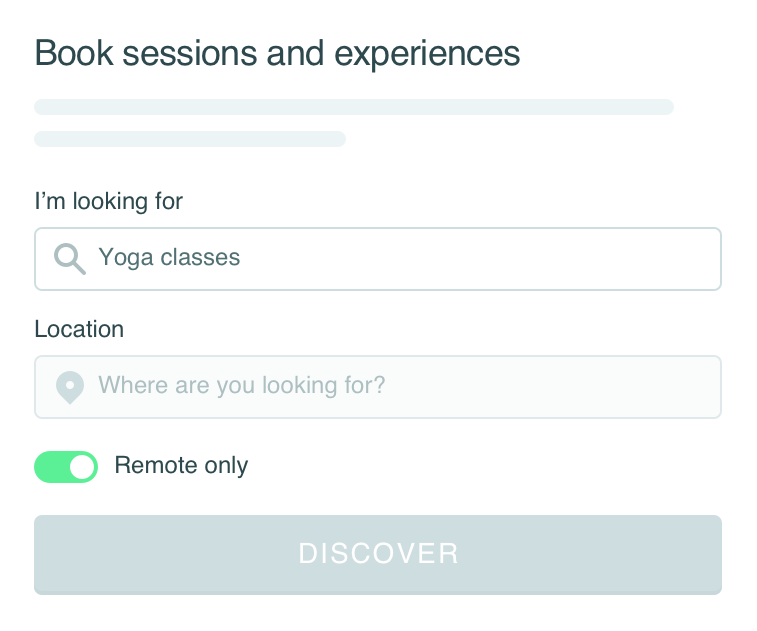
Task: Click the shorter placeholder bar below the heading
Action: tap(190, 139)
